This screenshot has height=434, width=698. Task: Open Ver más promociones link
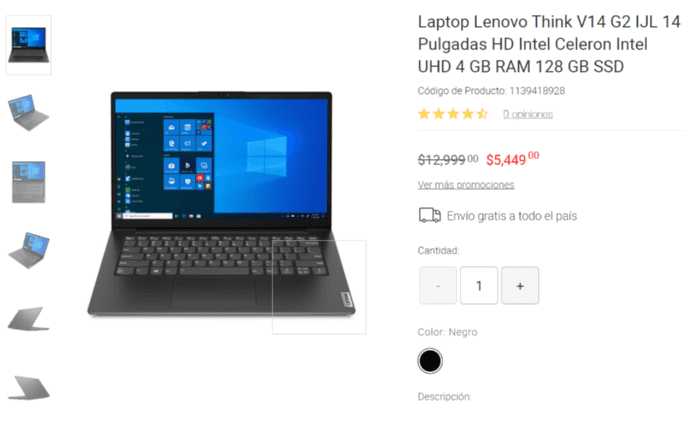click(466, 185)
